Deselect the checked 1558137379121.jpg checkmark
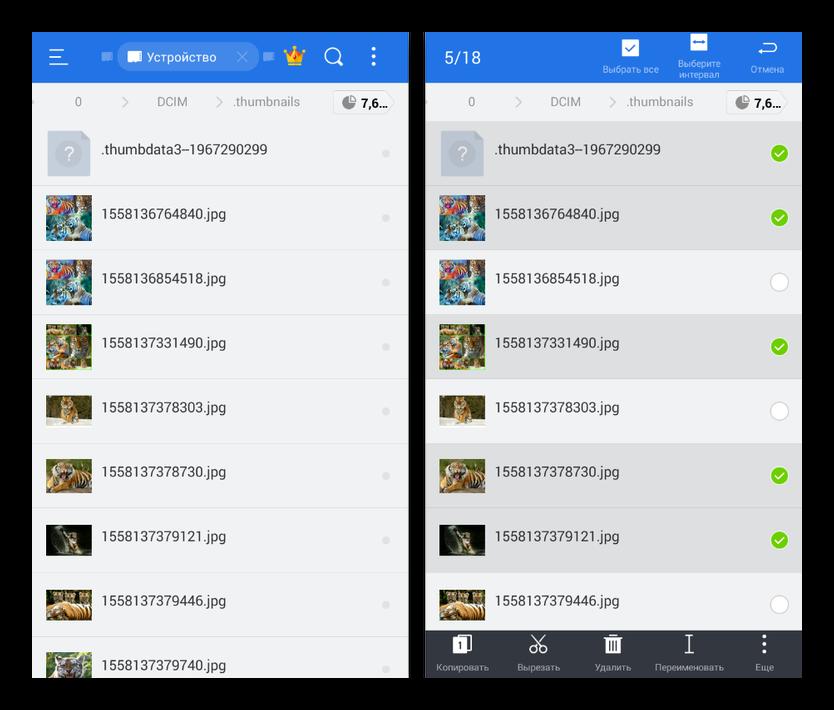The width and height of the screenshot is (834, 710). tap(779, 540)
